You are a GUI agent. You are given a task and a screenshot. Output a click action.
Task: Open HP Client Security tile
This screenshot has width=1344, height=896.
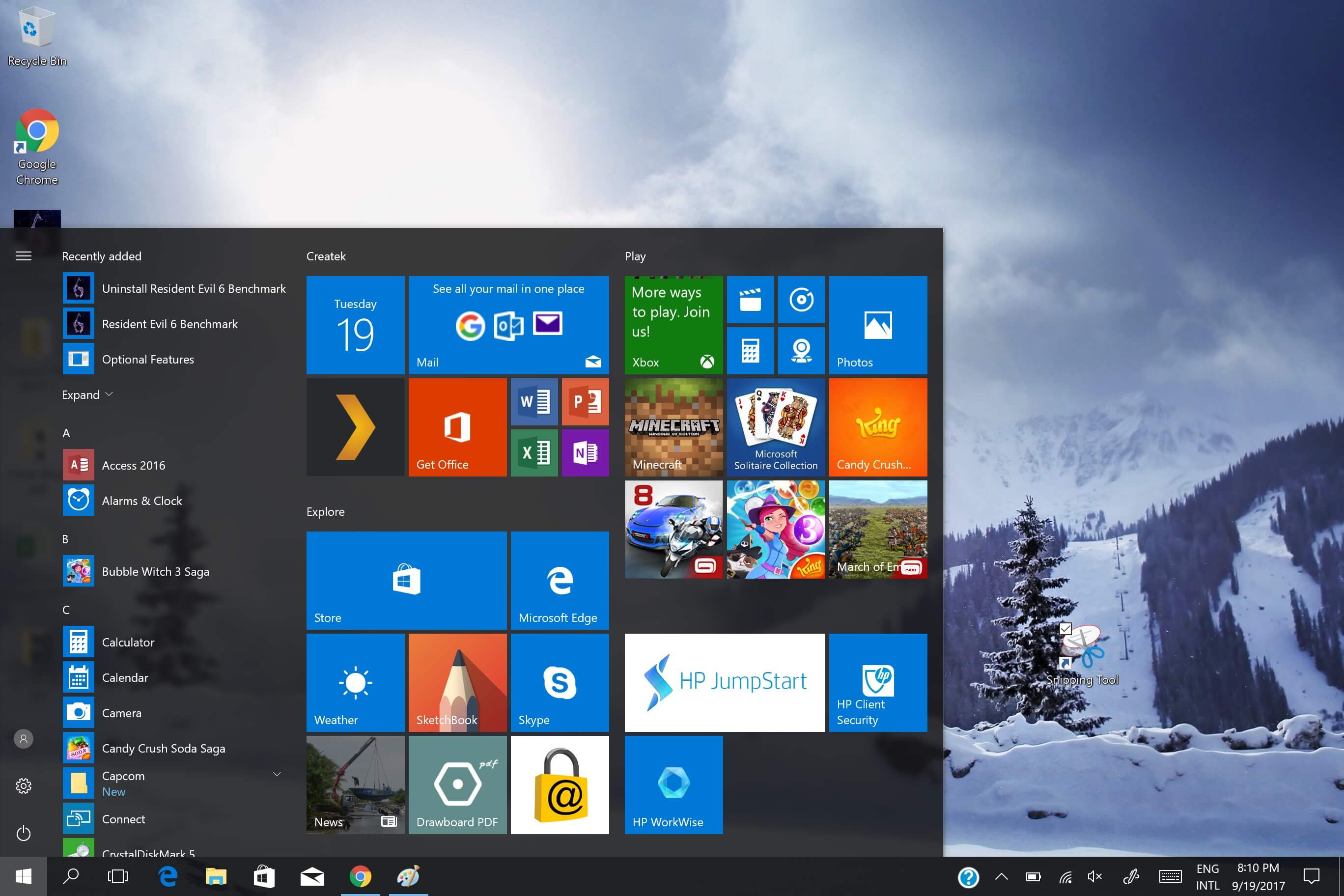tap(878, 682)
